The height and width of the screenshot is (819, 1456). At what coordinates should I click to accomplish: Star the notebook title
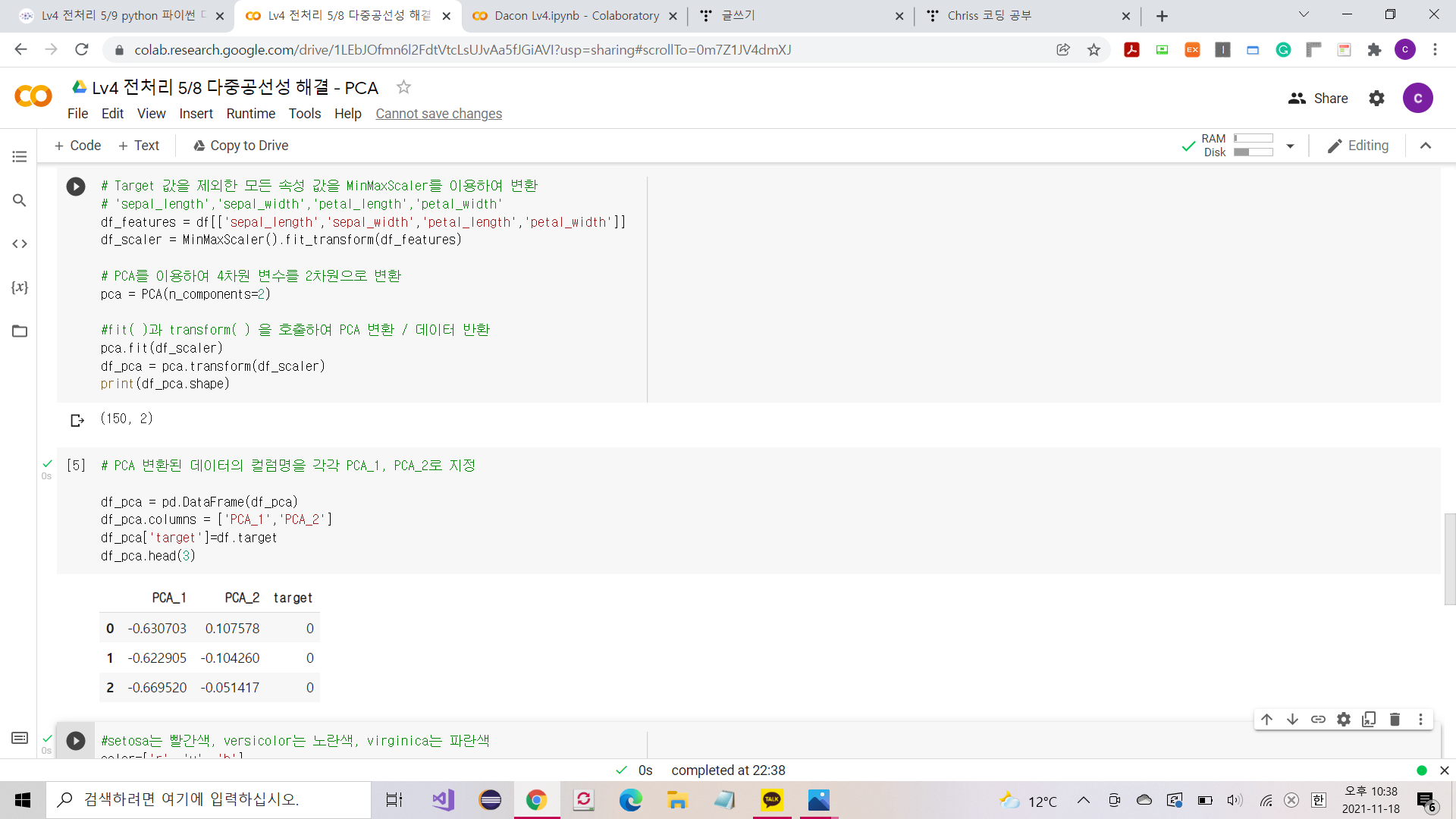403,87
